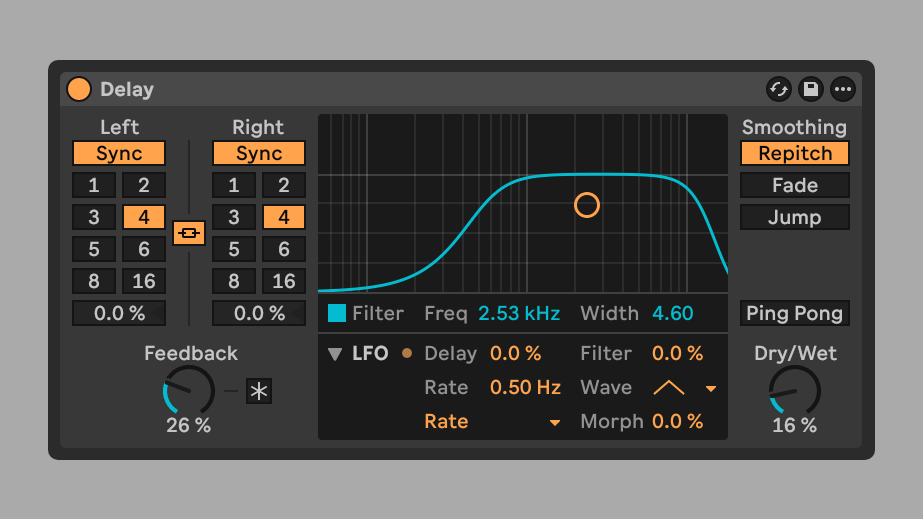Screen dimensions: 923x519
Task: Collapse the LFO section triangle
Action: (x=335, y=354)
